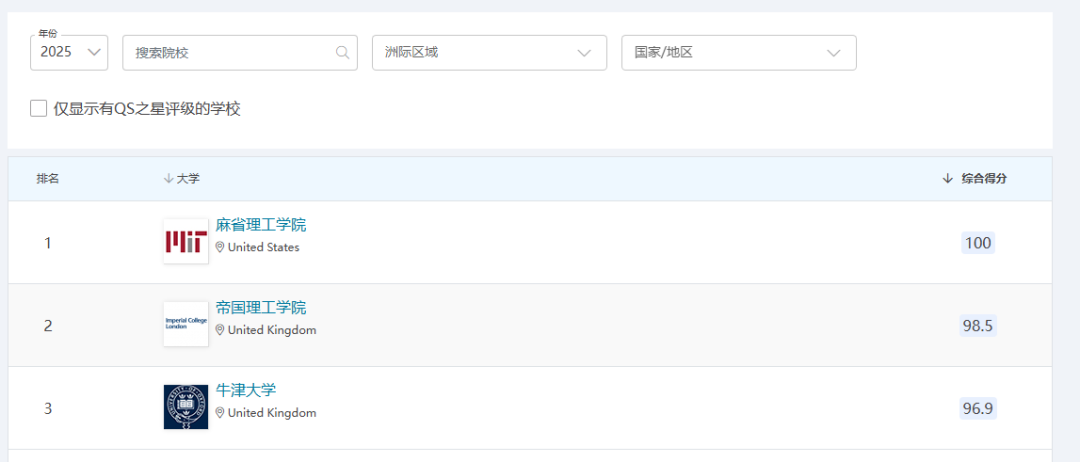Click the United States location text
The width and height of the screenshot is (1080, 462).
point(264,247)
